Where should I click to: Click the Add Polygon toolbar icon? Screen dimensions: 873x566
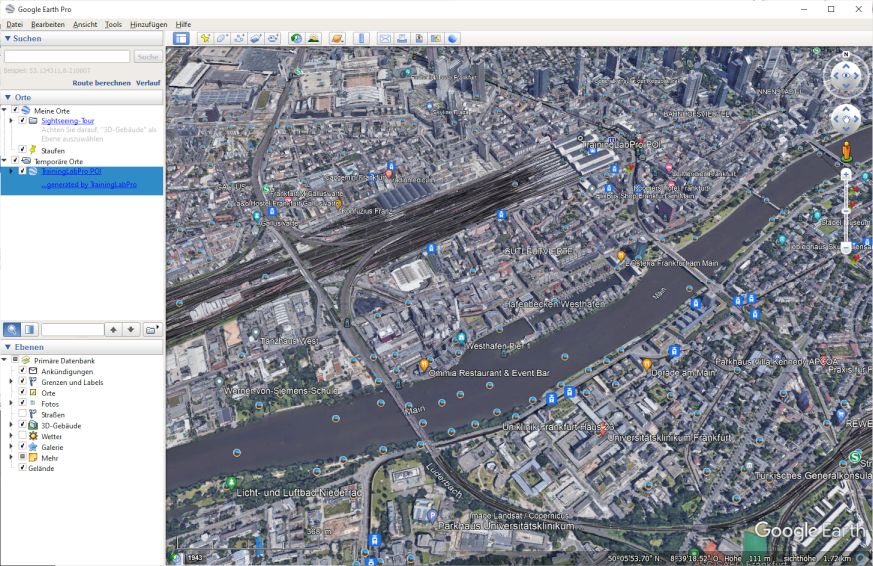coord(222,38)
